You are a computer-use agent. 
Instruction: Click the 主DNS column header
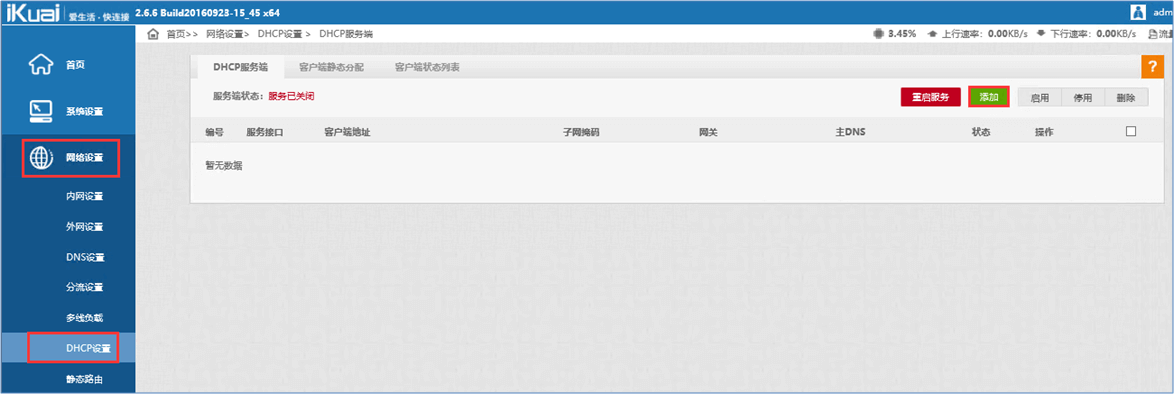(x=851, y=132)
